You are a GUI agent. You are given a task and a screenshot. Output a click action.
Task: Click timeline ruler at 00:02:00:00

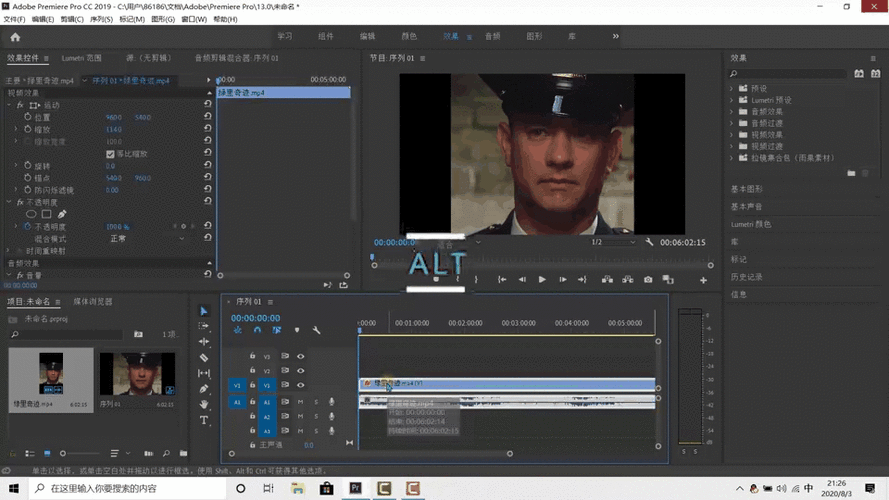coord(465,323)
